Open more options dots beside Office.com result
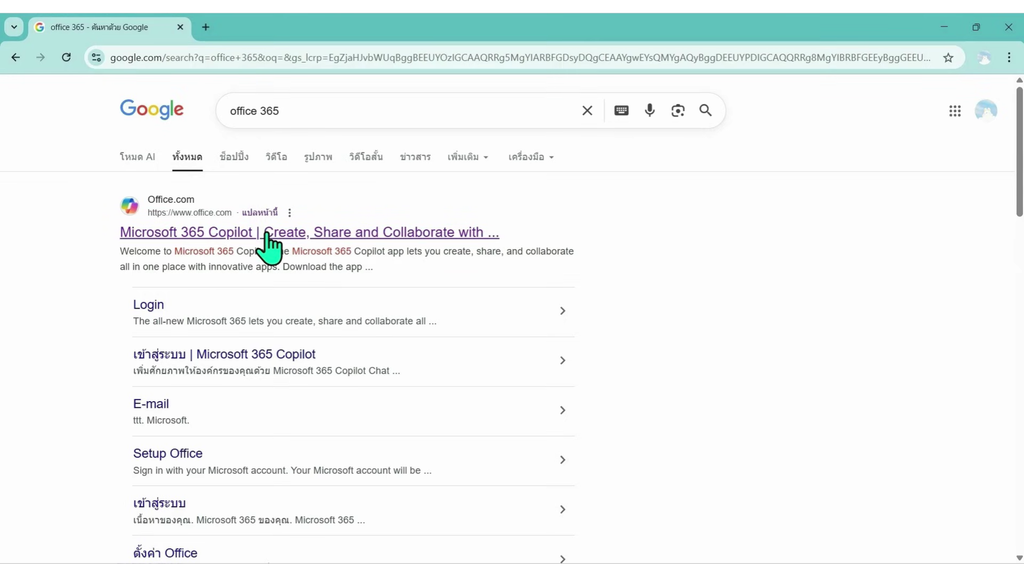Screen dimensions: 1024x576 click(x=289, y=213)
